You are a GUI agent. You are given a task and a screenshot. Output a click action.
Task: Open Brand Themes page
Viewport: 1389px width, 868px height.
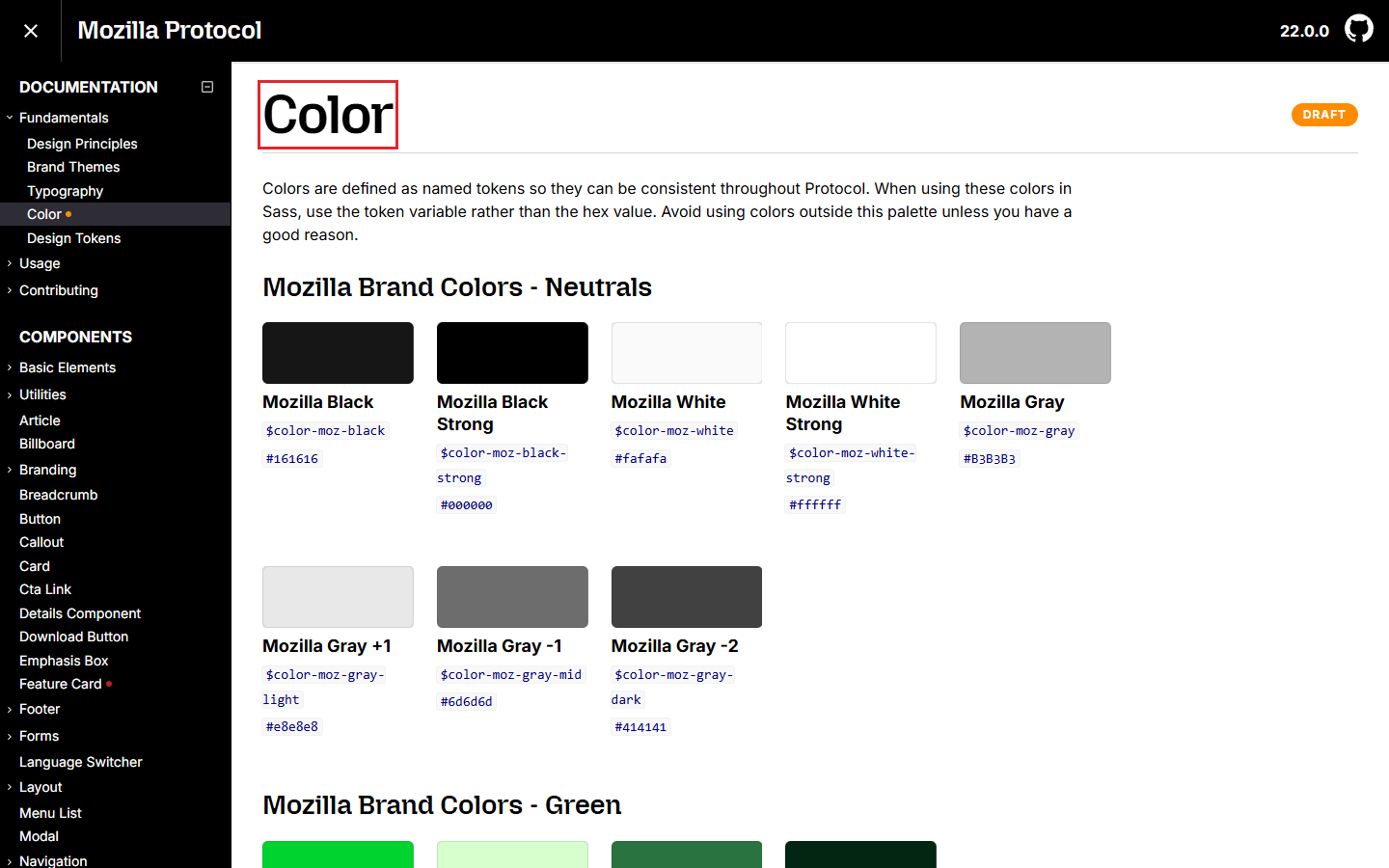(x=73, y=167)
